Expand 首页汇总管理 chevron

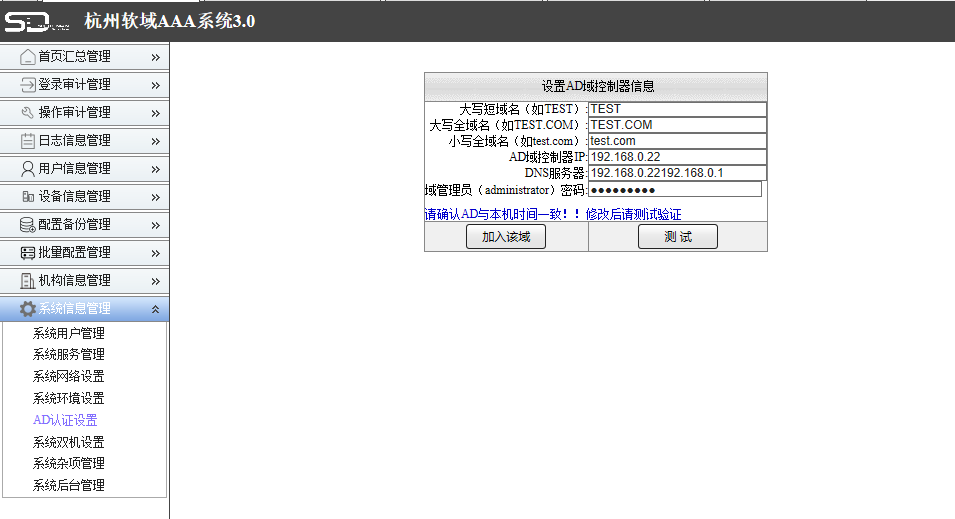[x=155, y=57]
